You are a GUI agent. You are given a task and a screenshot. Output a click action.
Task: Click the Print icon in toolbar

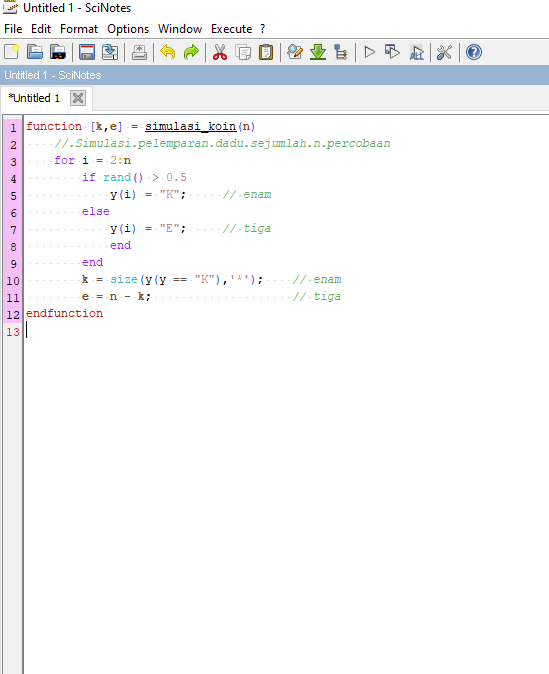[x=139, y=52]
